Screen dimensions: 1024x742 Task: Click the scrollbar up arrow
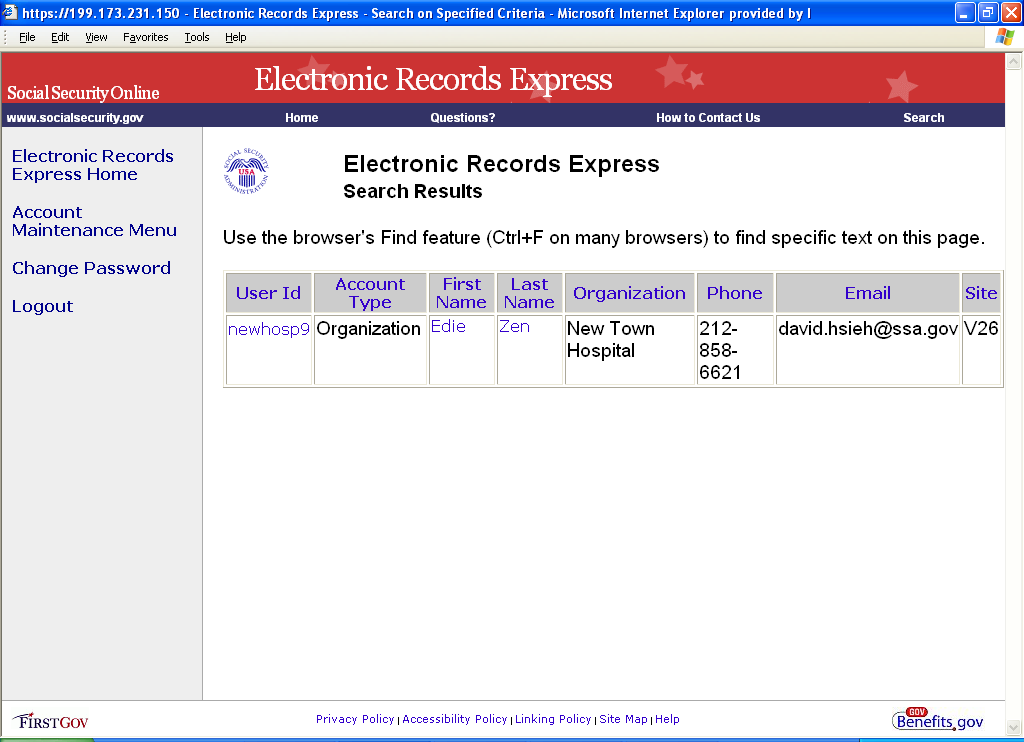pos(1014,61)
